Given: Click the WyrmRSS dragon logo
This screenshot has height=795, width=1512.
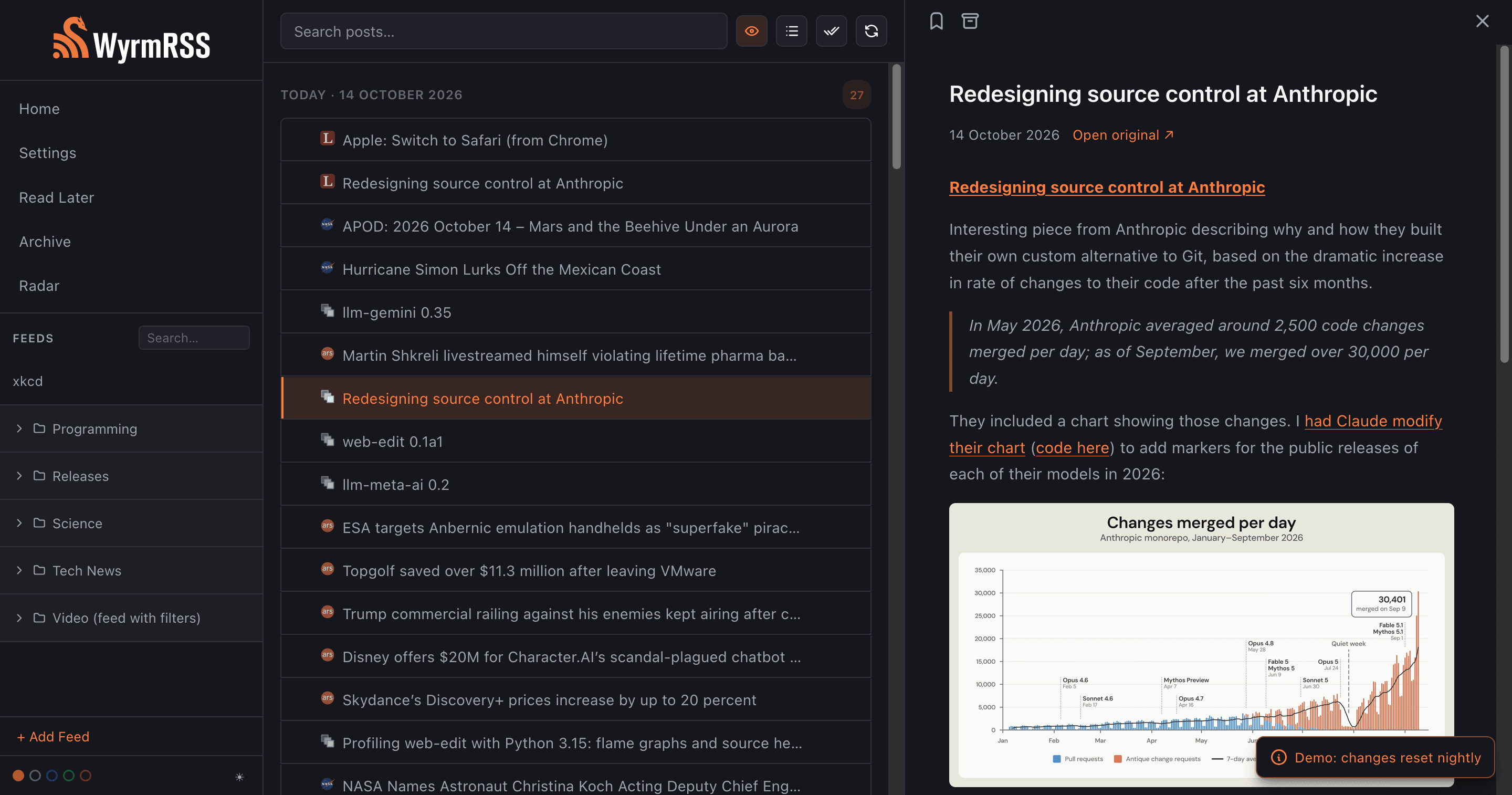Looking at the screenshot, I should (x=131, y=39).
